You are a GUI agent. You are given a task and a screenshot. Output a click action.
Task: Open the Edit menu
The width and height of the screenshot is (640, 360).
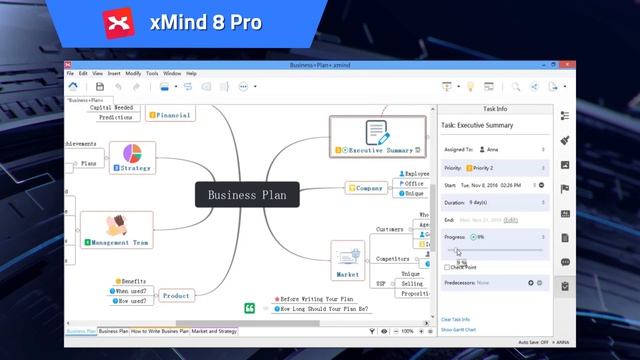pyautogui.click(x=83, y=73)
